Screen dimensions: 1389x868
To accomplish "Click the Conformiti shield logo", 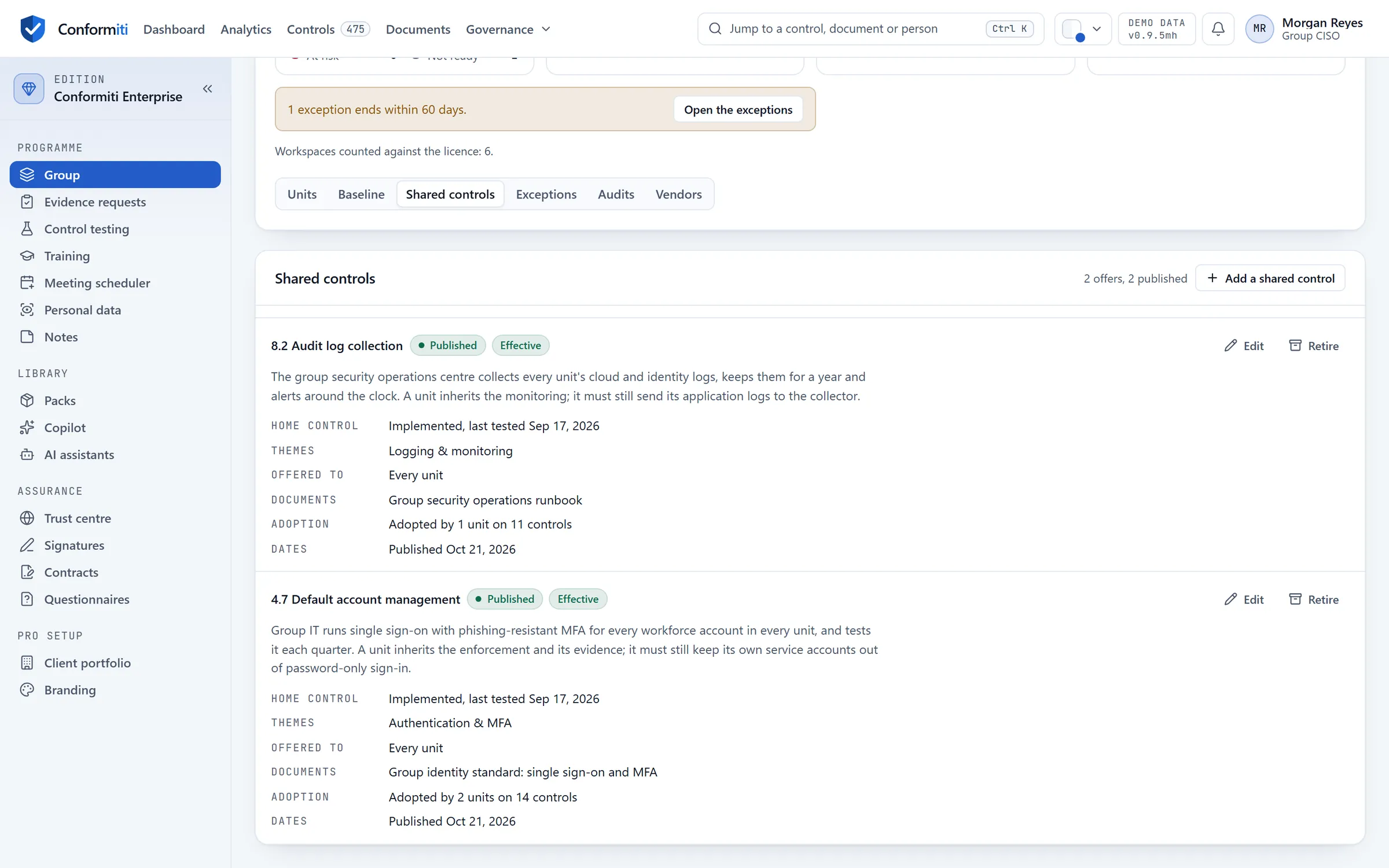I will pos(33,29).
